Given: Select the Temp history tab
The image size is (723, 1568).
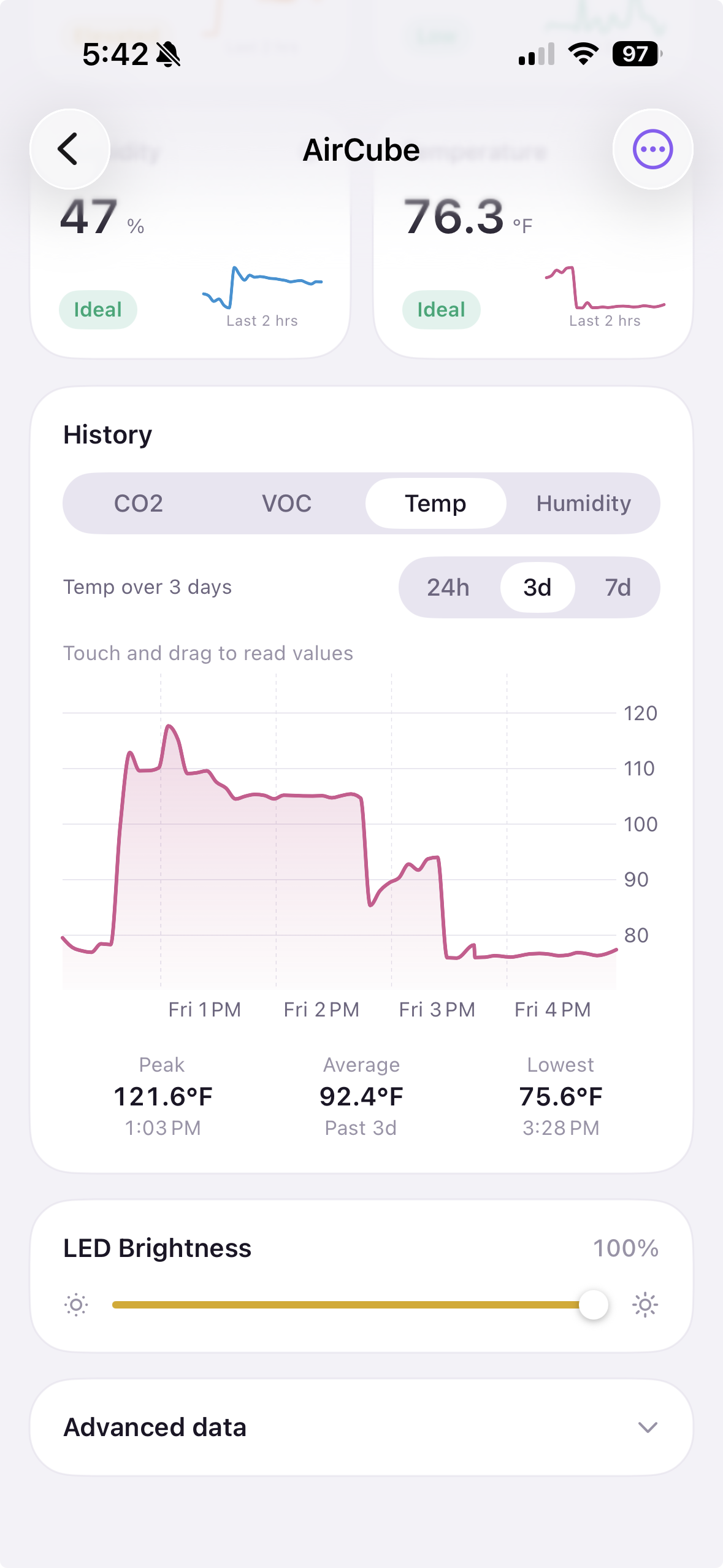Looking at the screenshot, I should [x=435, y=504].
